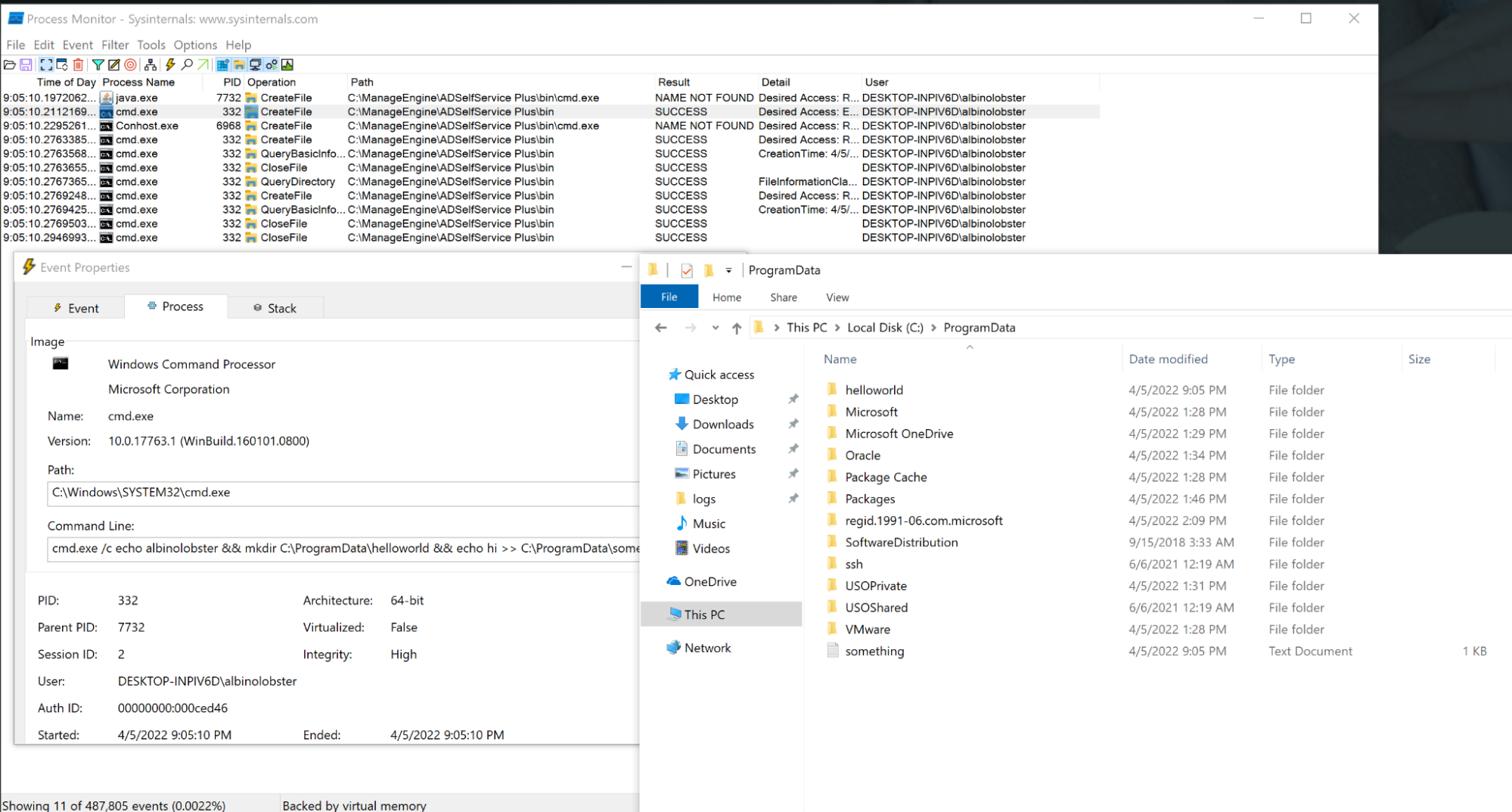Click the Open capture file icon

pyautogui.click(x=10, y=65)
